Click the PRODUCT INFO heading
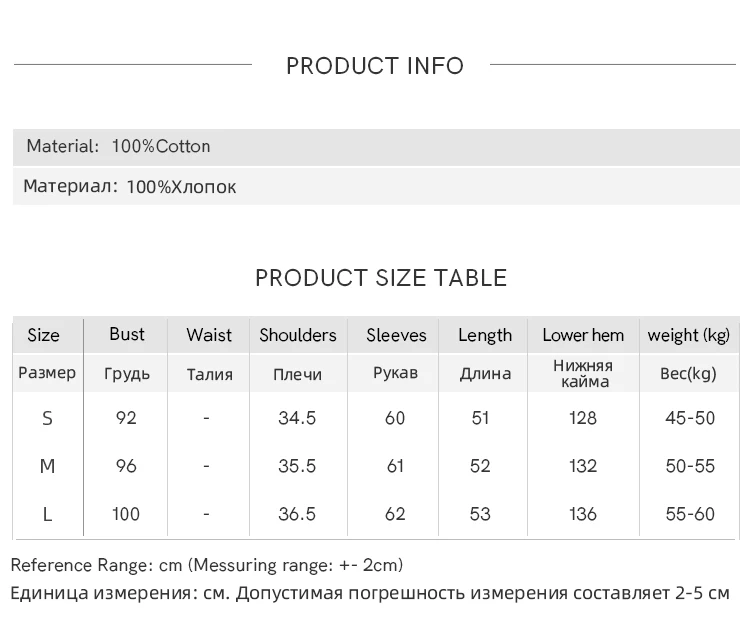The height and width of the screenshot is (630, 750). click(x=375, y=66)
